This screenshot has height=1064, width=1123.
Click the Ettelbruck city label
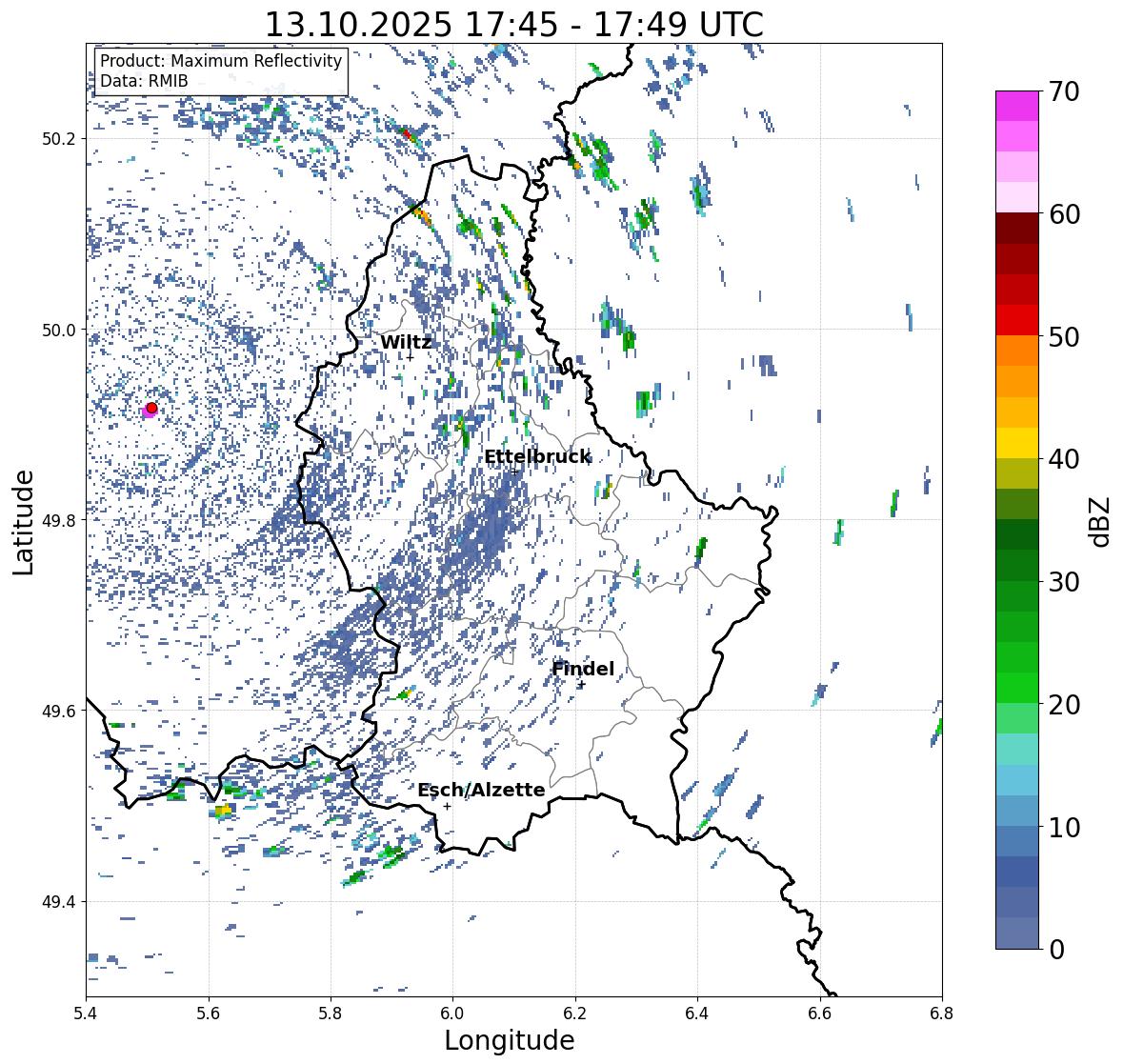pos(537,457)
